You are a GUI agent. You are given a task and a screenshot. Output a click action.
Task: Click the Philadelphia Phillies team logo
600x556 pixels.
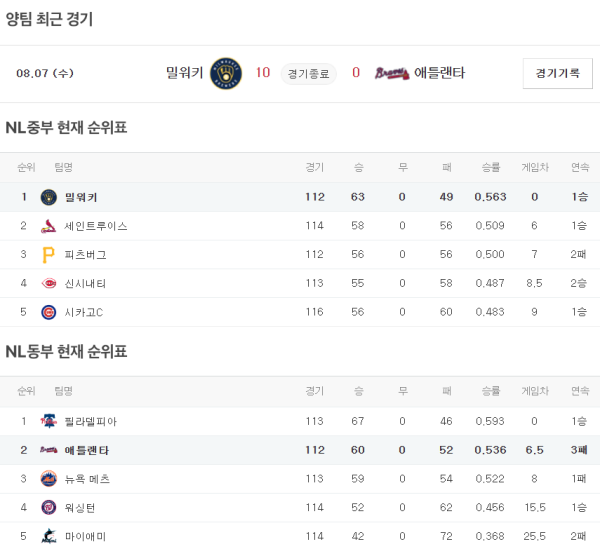point(49,422)
